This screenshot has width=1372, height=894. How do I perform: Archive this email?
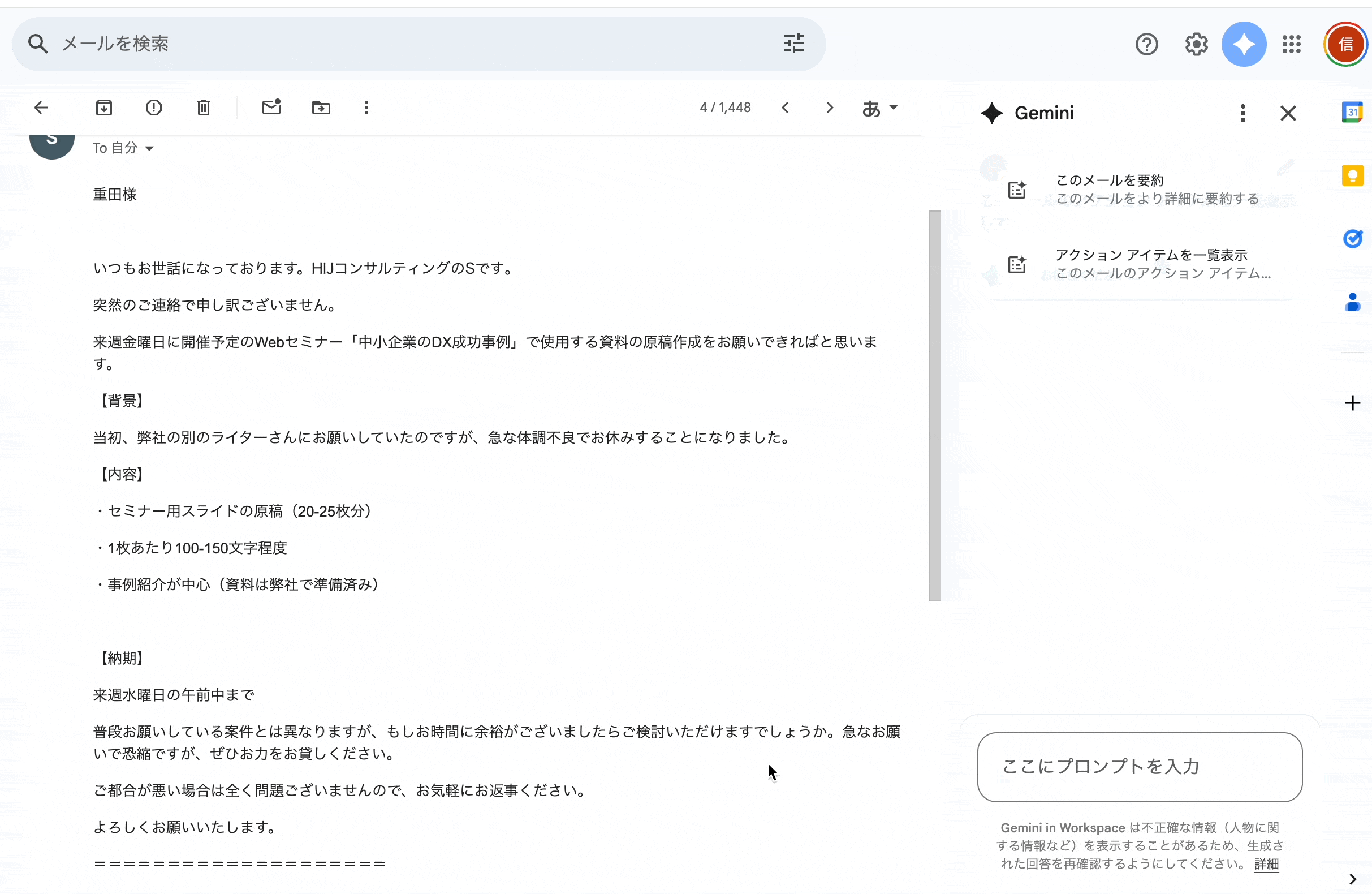point(103,108)
